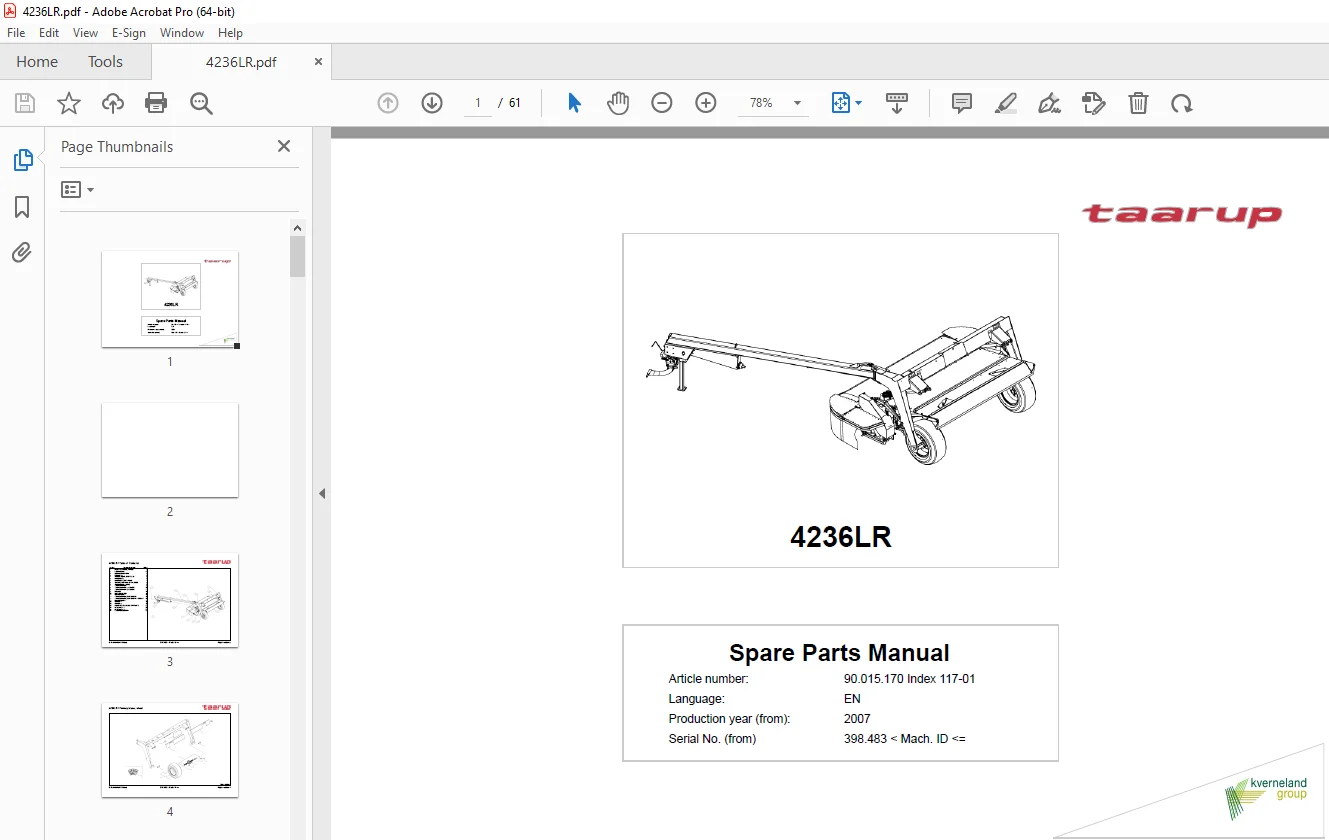Expand the thumbnails options menu
This screenshot has width=1329, height=840.
tap(77, 189)
